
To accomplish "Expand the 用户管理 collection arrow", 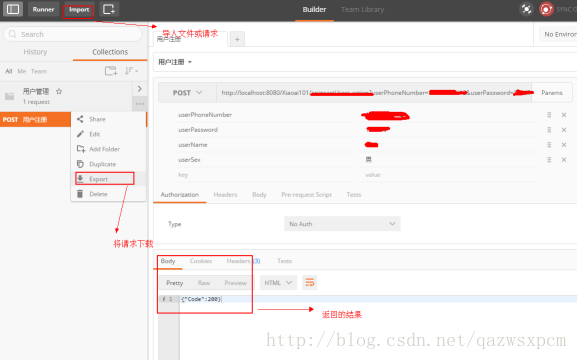I will point(139,89).
